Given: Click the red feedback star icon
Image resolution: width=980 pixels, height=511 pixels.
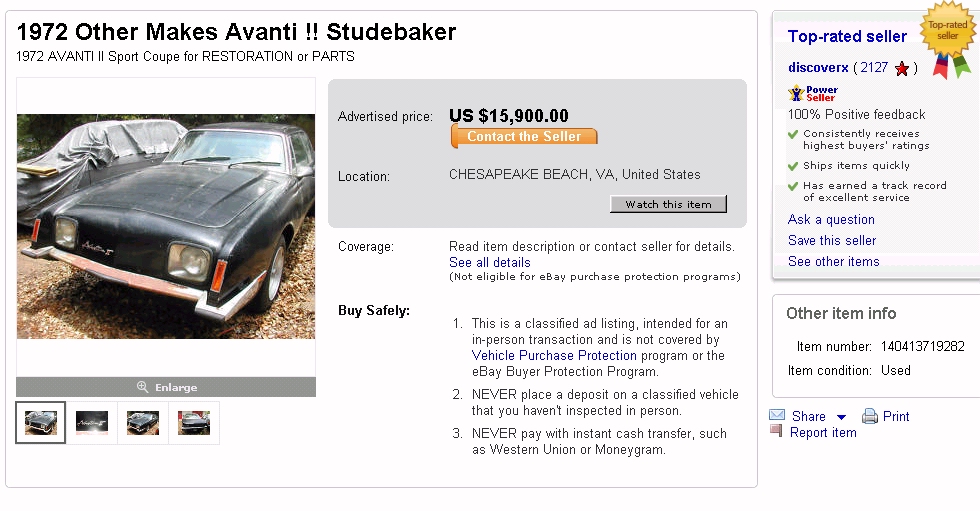Looking at the screenshot, I should (x=902, y=69).
